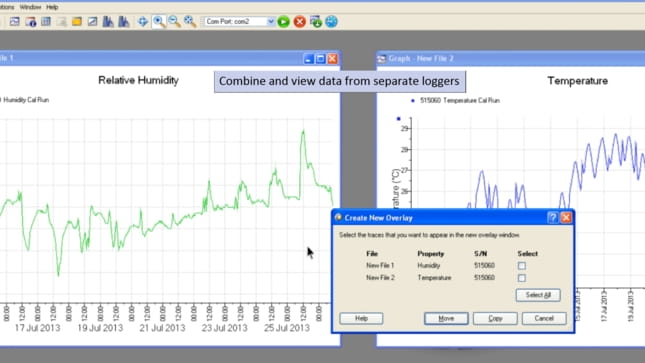Click the yellow notes toolbar icon
The height and width of the screenshot is (363, 645).
pyautogui.click(x=77, y=21)
